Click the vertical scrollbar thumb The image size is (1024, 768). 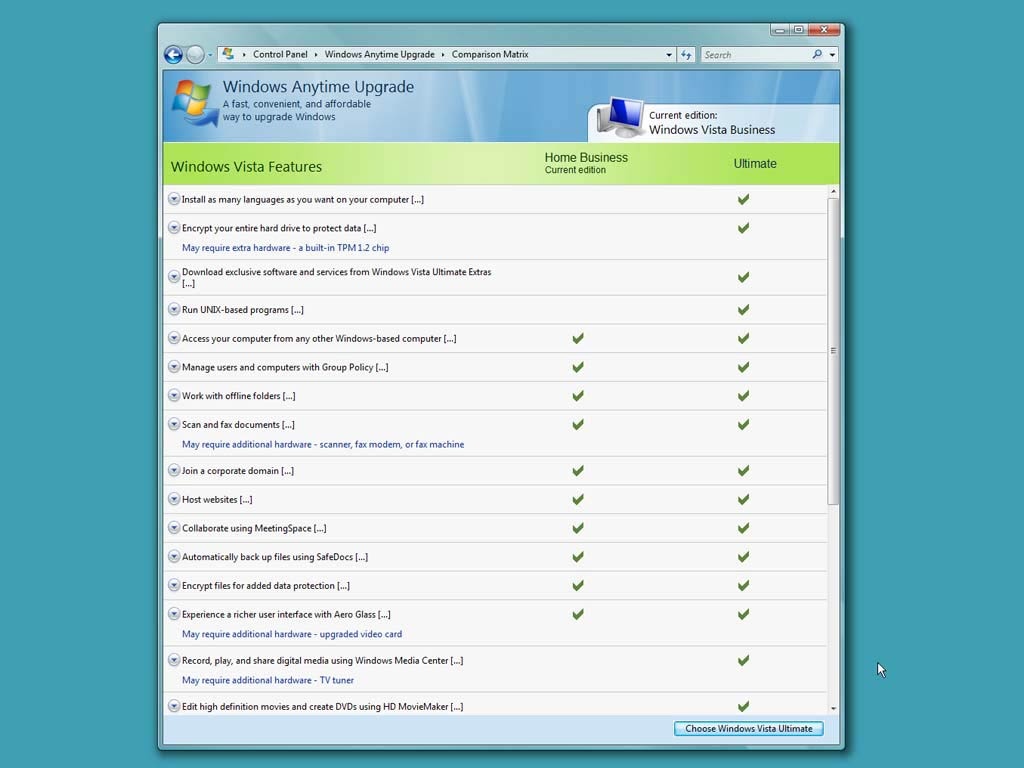[x=833, y=351]
